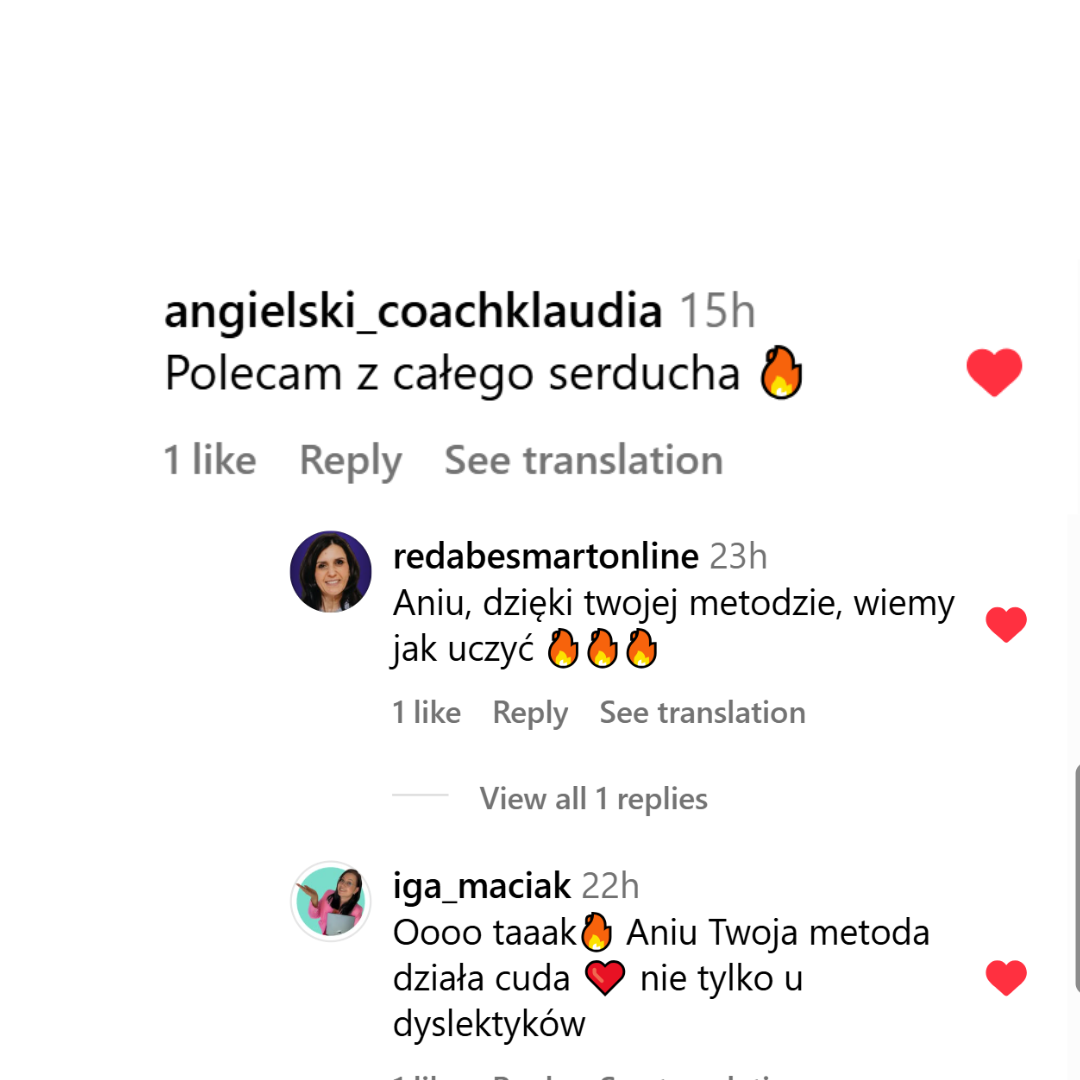This screenshot has height=1080, width=1080.
Task: Reply to redabesmartonline's comment
Action: [530, 713]
